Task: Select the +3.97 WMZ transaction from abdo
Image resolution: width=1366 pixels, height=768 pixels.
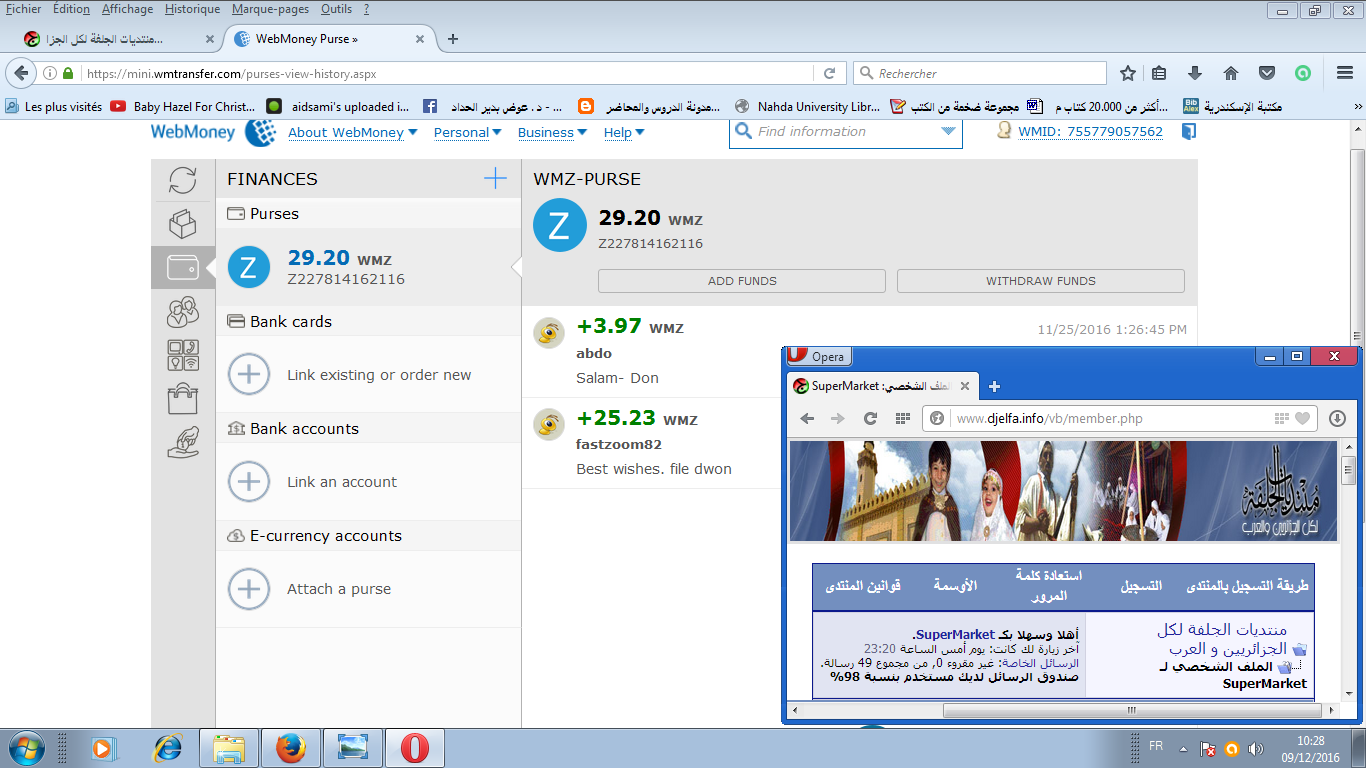Action: tap(859, 352)
